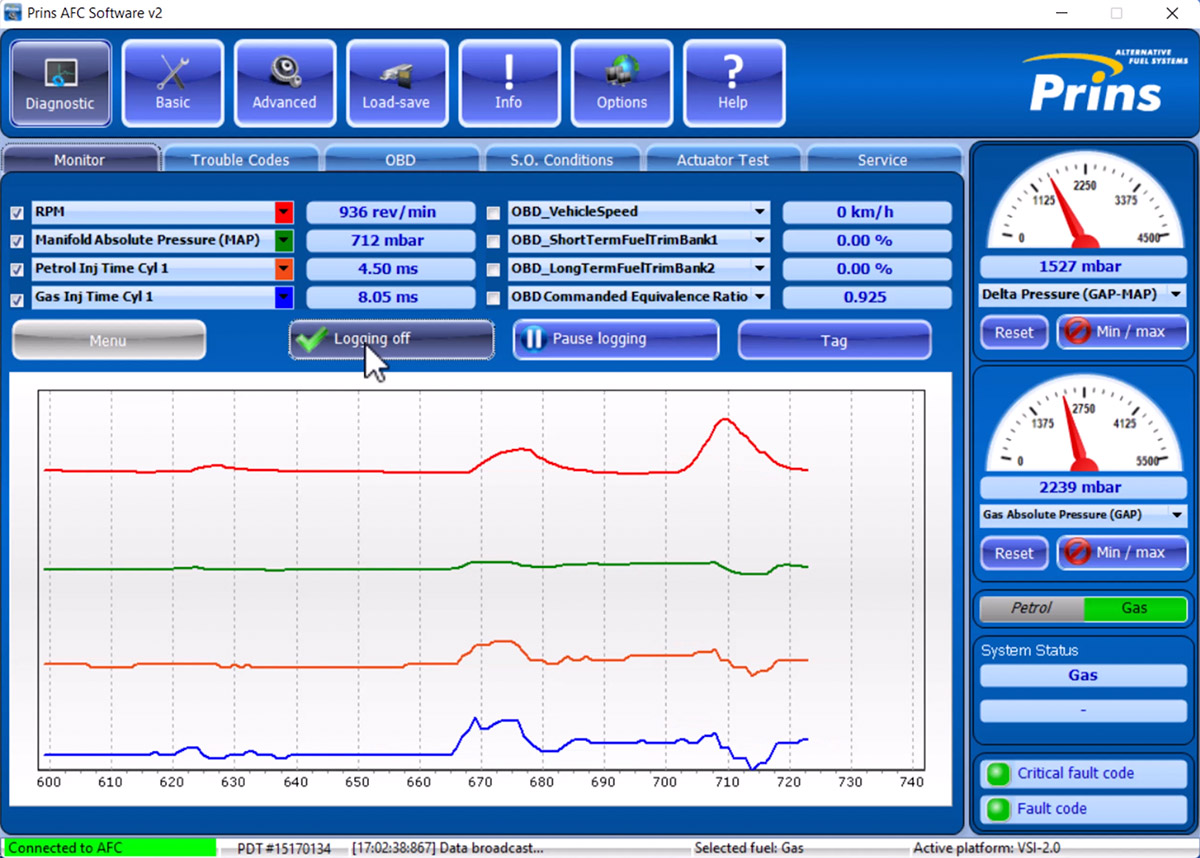Switch fuel selector to Gas
Image resolution: width=1200 pixels, height=858 pixels.
(x=1135, y=608)
